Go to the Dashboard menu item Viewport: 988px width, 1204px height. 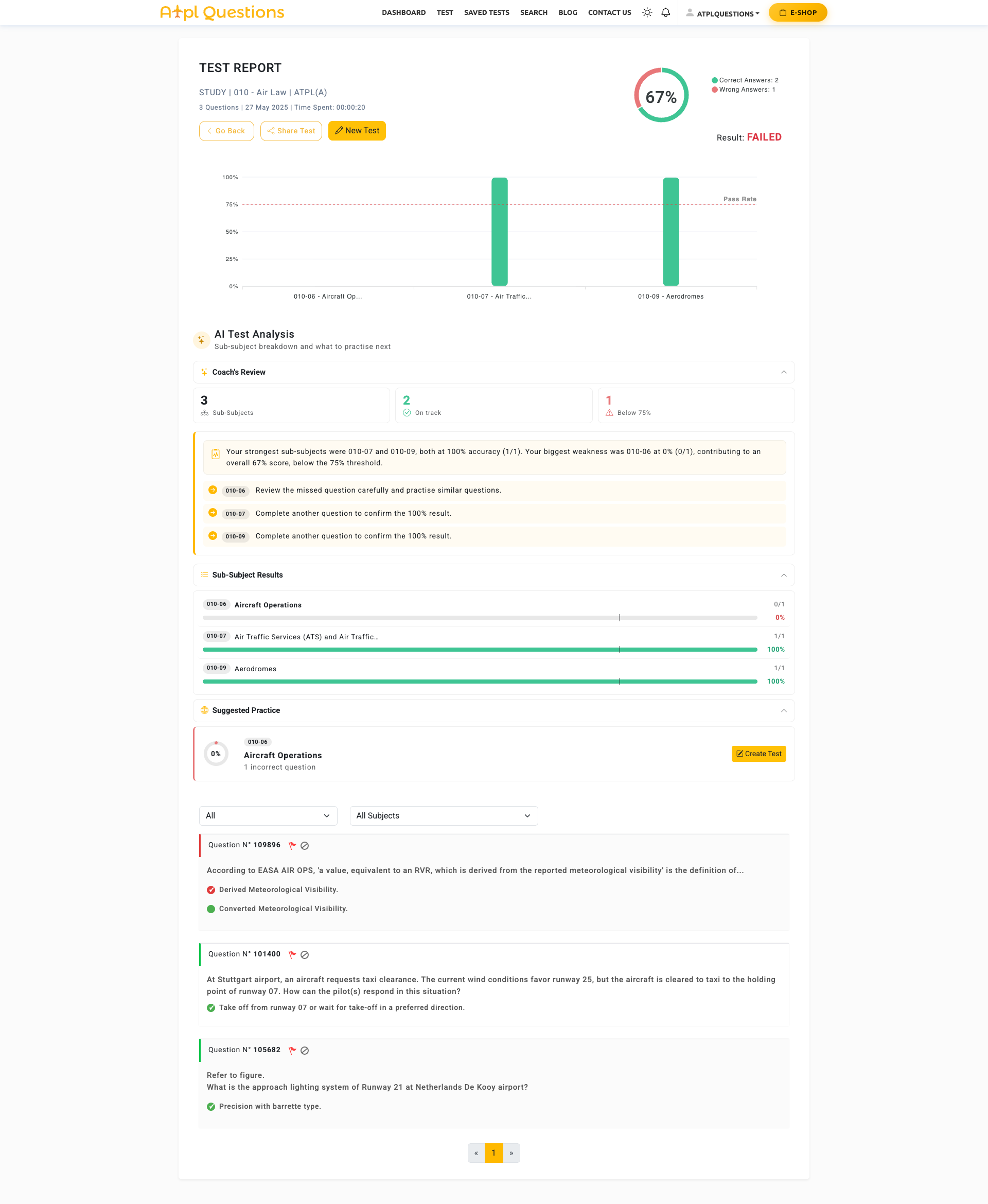[403, 12]
